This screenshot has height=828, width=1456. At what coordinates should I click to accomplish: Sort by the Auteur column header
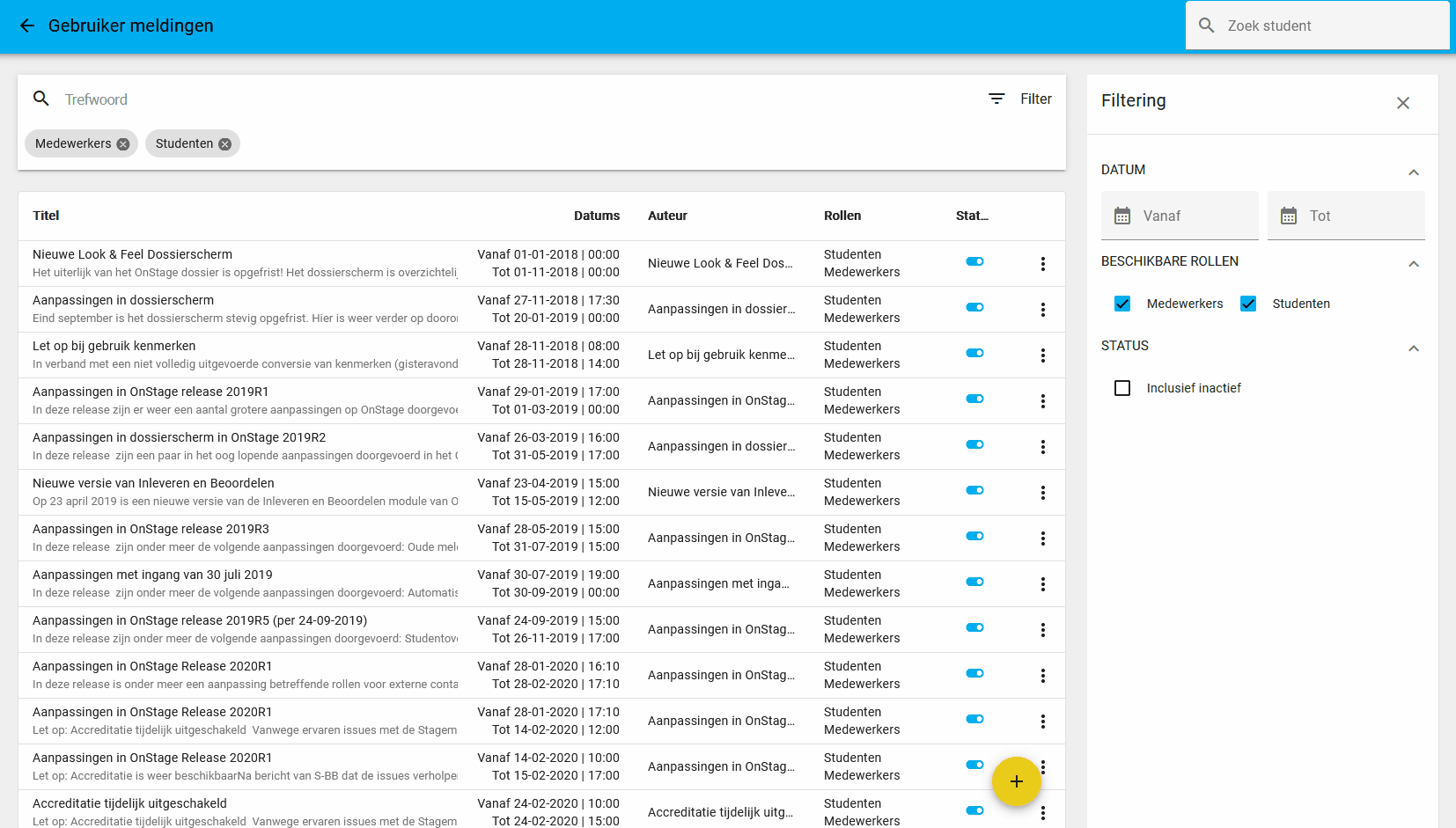click(x=667, y=216)
